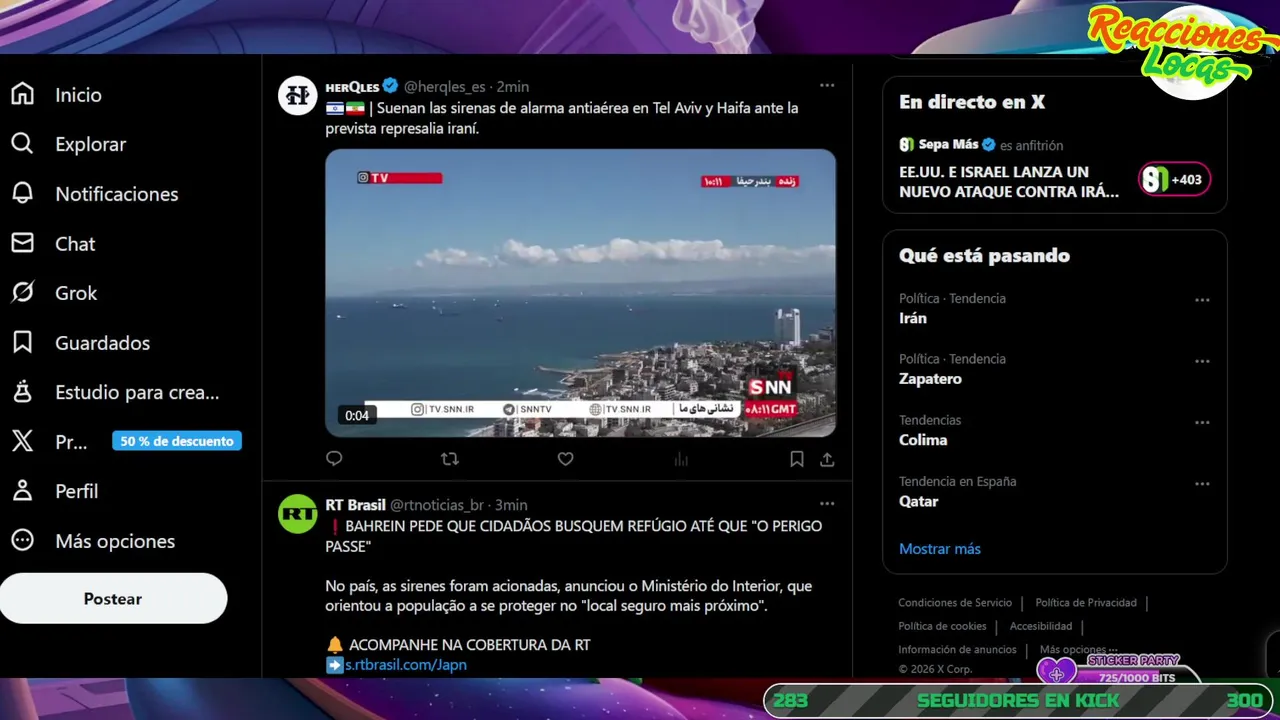This screenshot has width=1280, height=720.
Task: Open Política de Privacidad link
Action: pos(1086,603)
